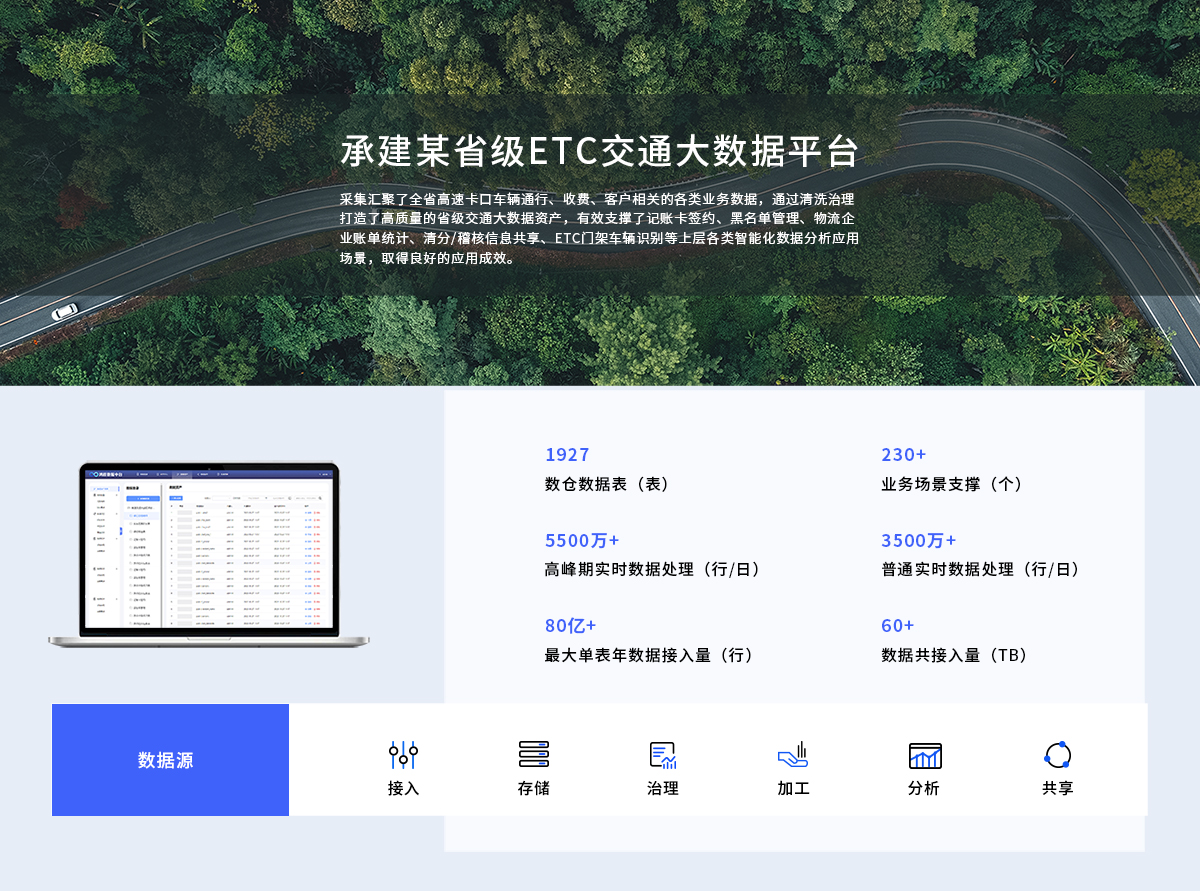Click the 接入 sliders icon
Image resolution: width=1200 pixels, height=891 pixels.
coord(403,755)
